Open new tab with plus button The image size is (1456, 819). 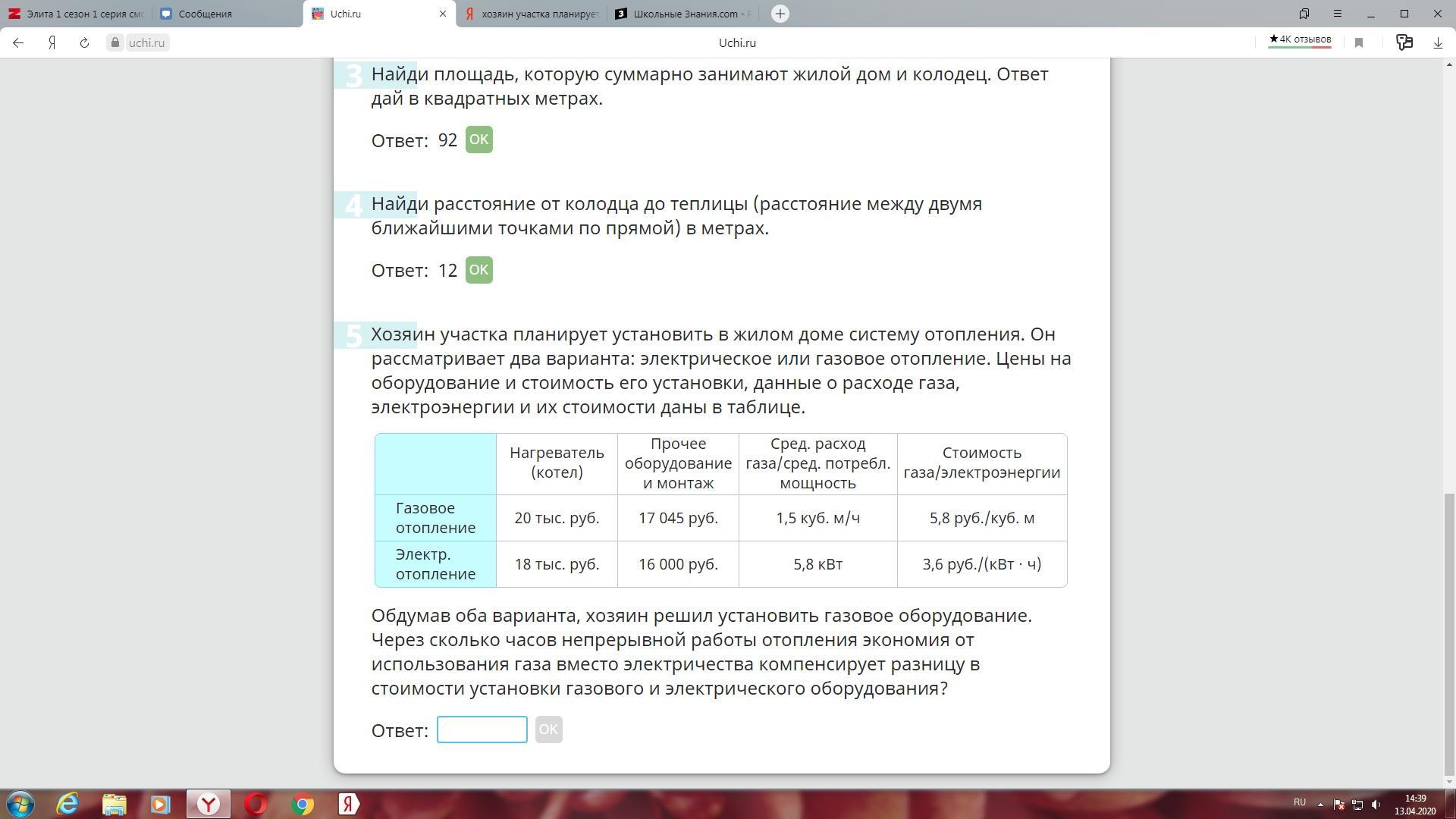[780, 14]
